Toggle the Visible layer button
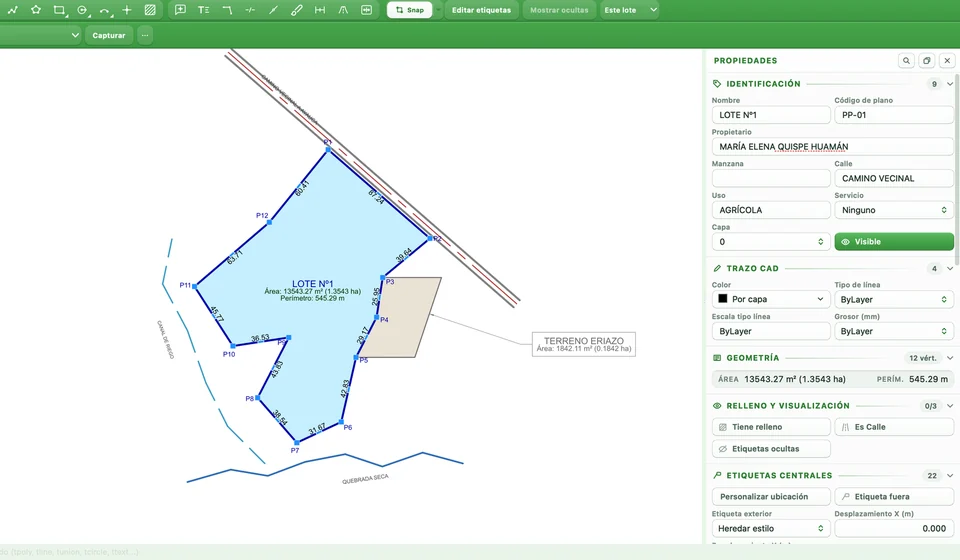 894,242
